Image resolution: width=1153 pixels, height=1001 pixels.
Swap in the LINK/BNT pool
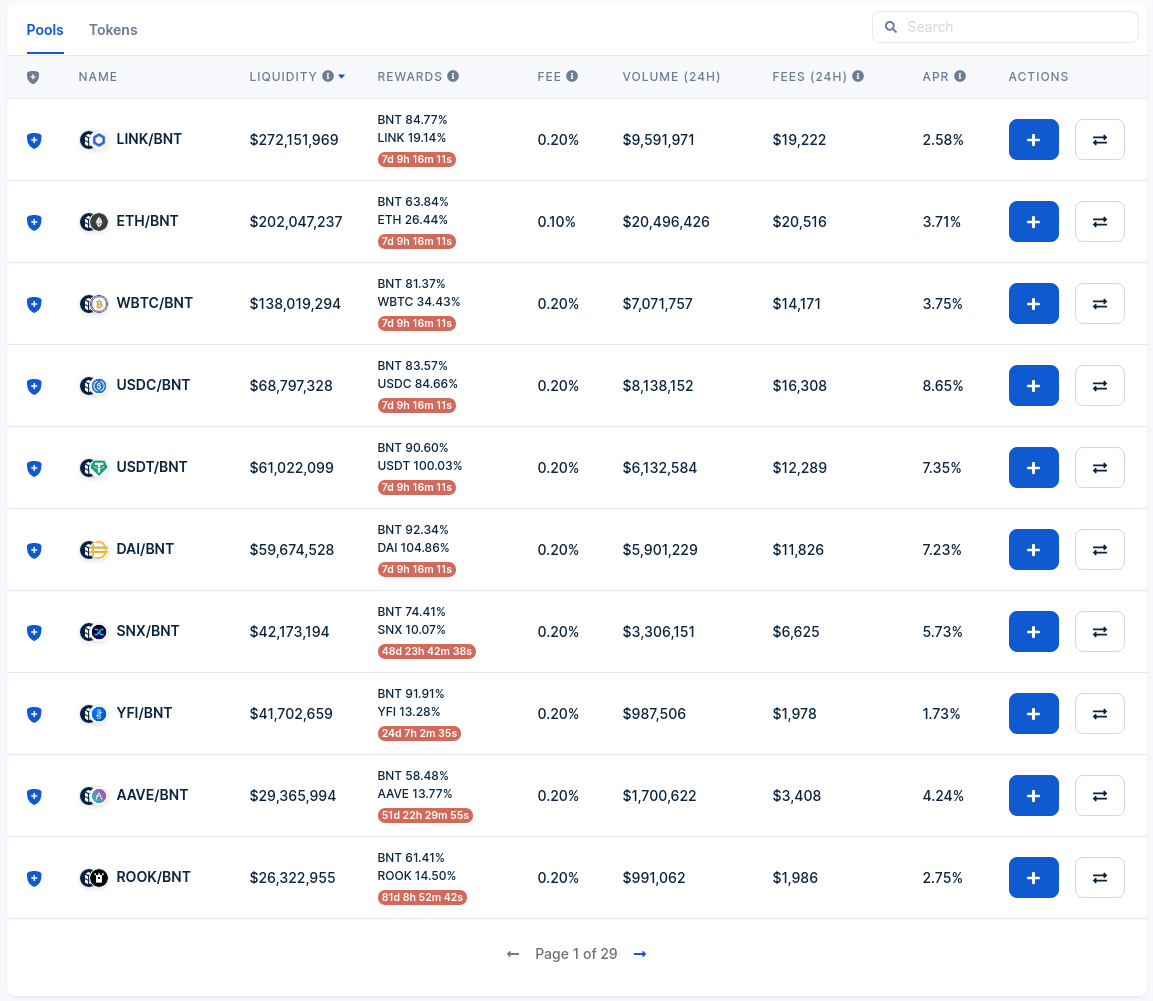1099,140
